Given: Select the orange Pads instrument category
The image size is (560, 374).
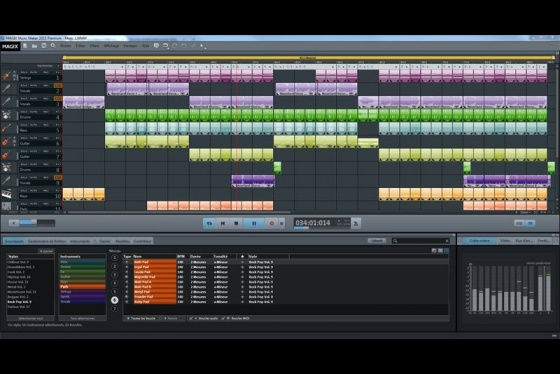Looking at the screenshot, I should tap(82, 287).
